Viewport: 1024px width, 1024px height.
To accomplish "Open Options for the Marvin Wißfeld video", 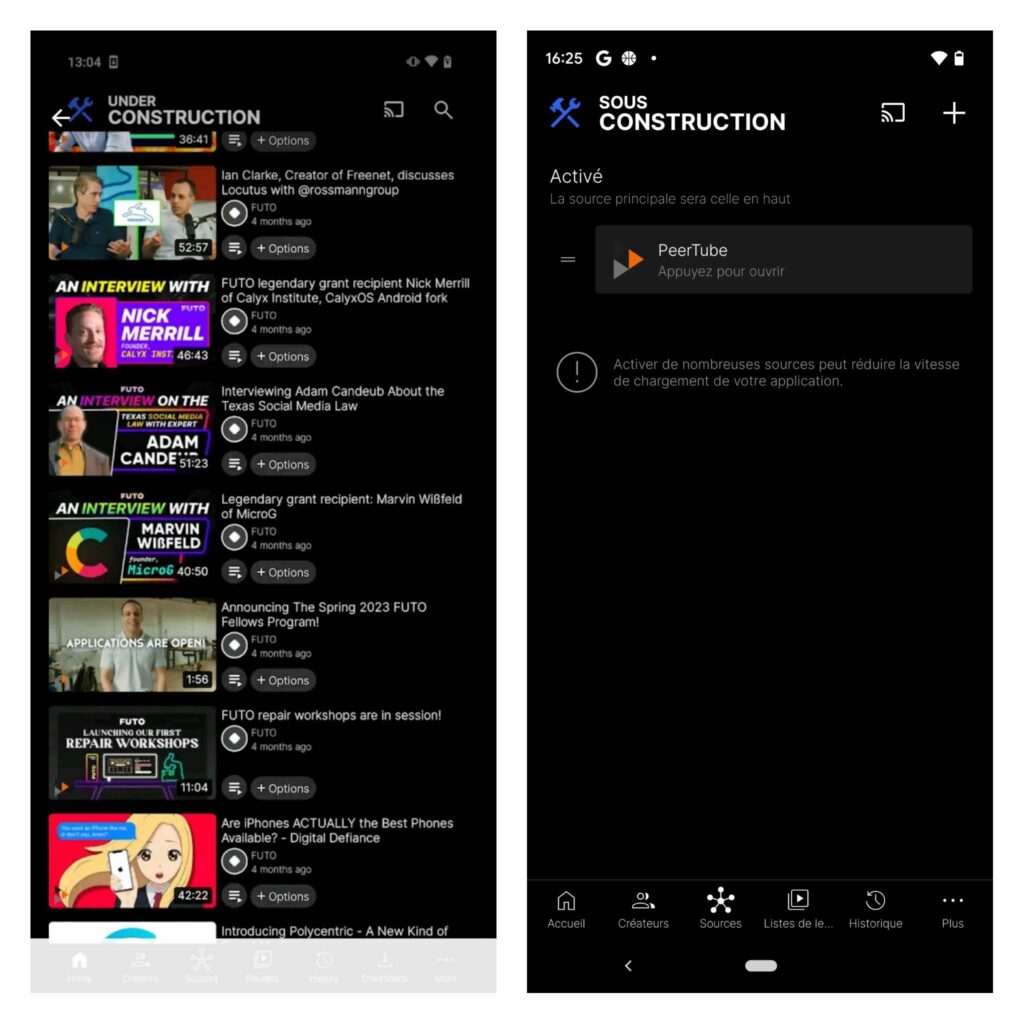I will (283, 572).
